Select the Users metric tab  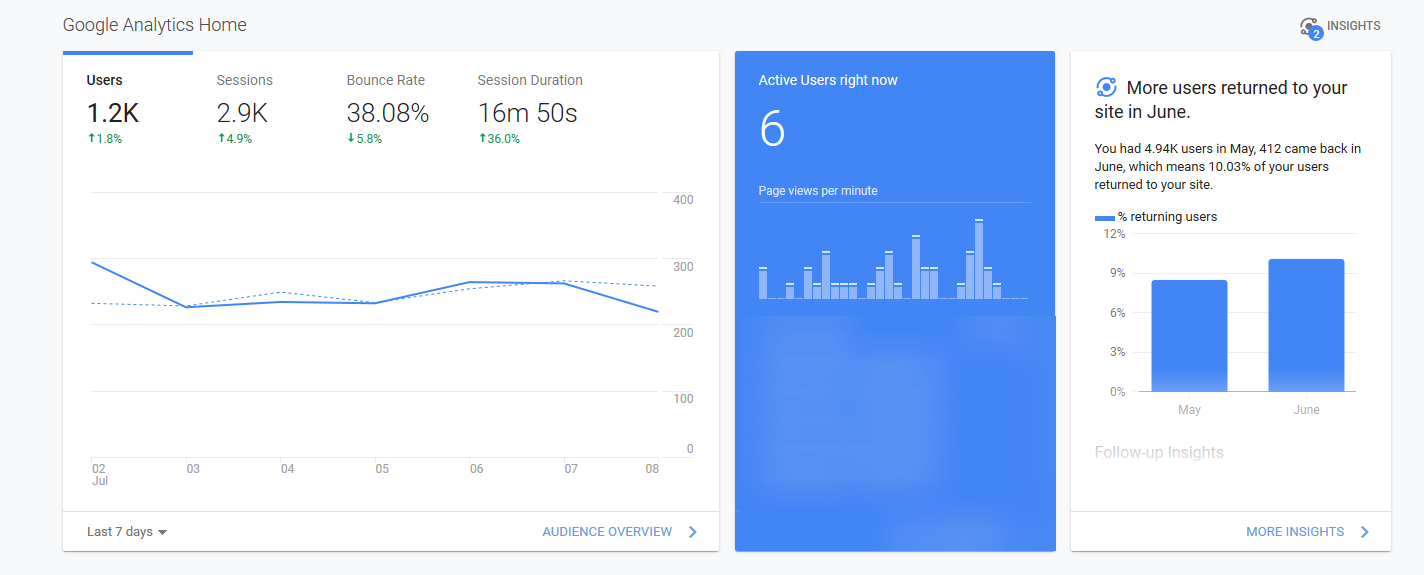coord(128,109)
